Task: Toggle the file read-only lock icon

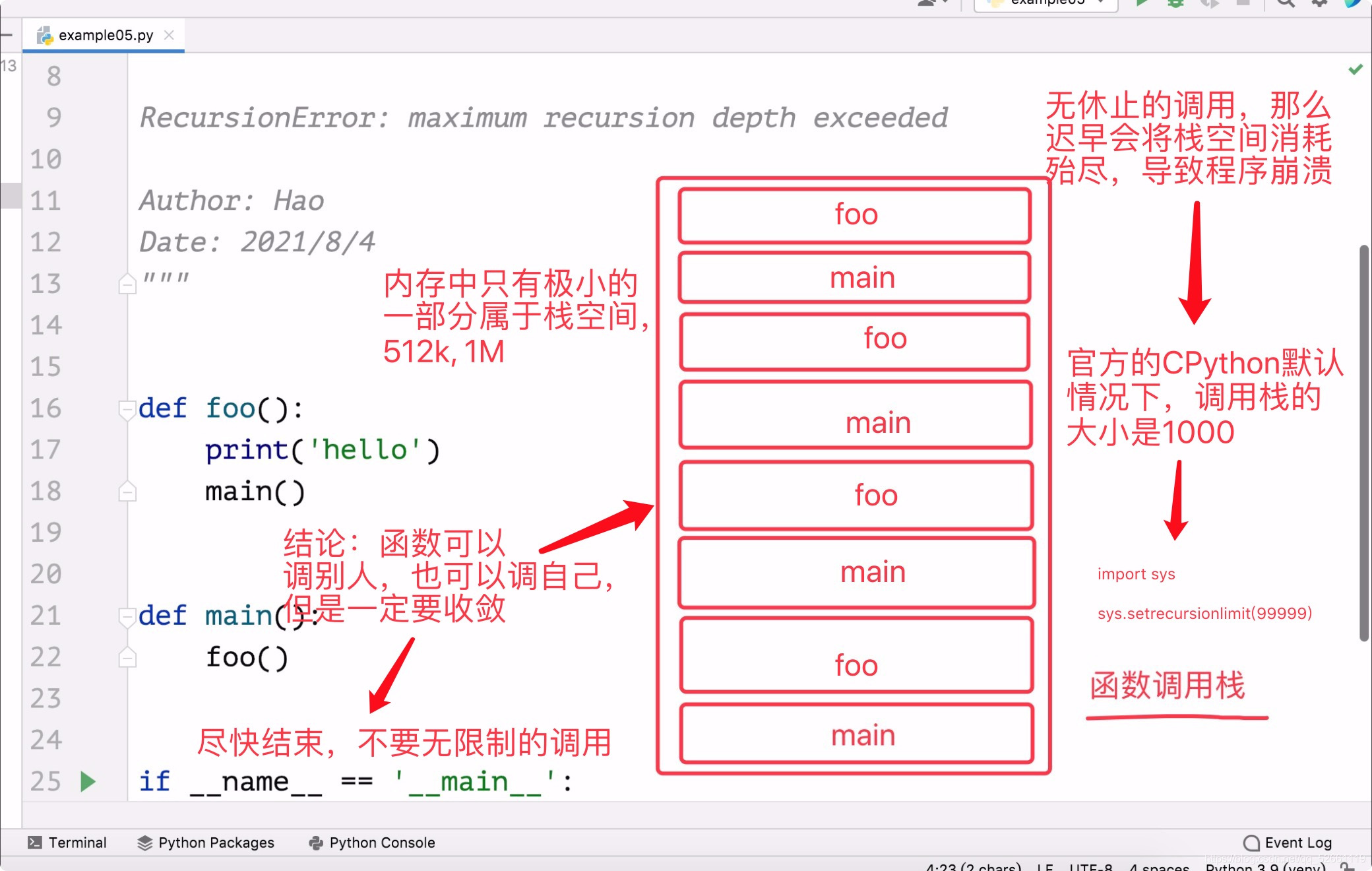Action: pyautogui.click(x=1348, y=867)
